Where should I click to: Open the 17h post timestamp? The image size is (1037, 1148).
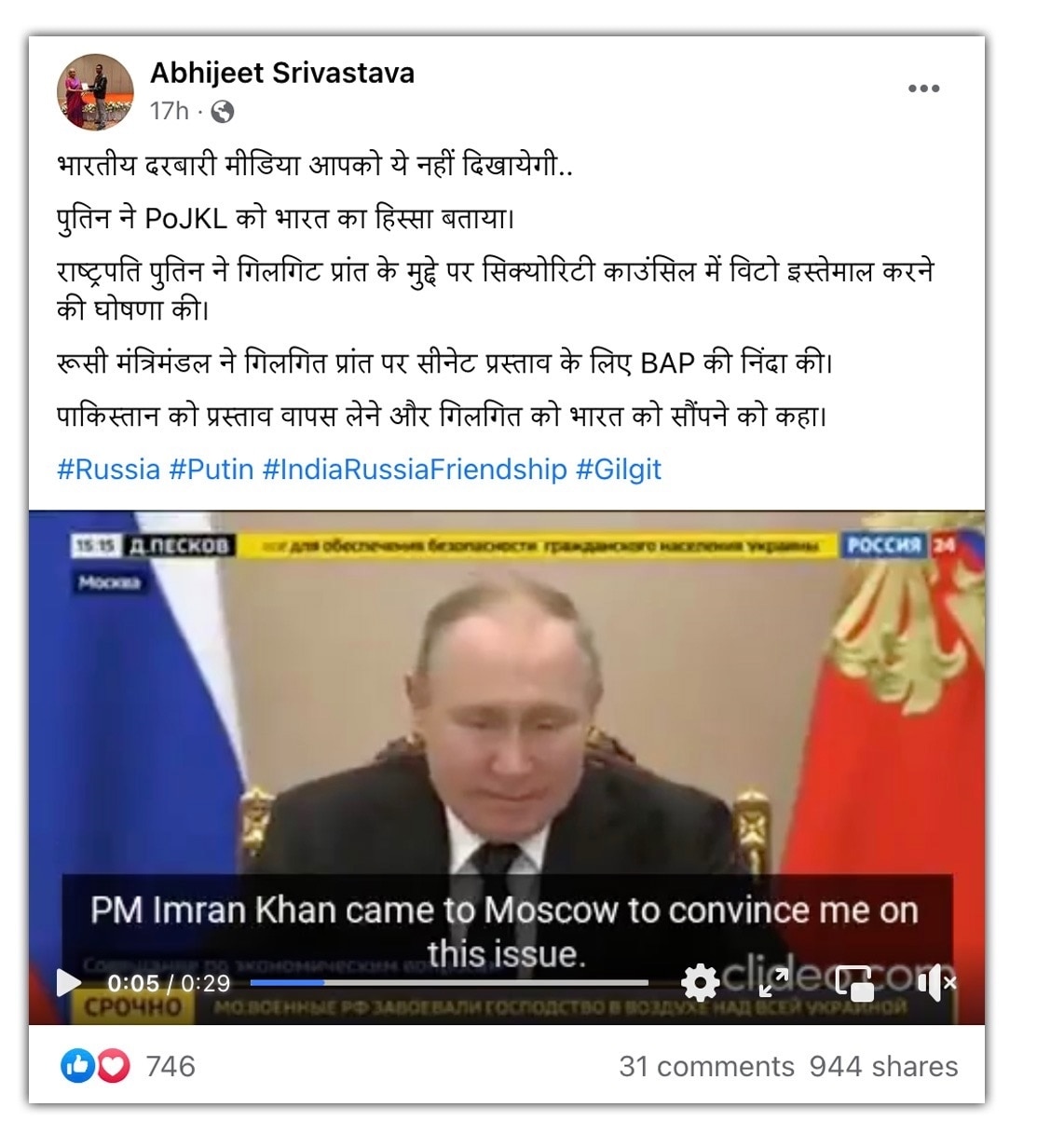click(169, 111)
